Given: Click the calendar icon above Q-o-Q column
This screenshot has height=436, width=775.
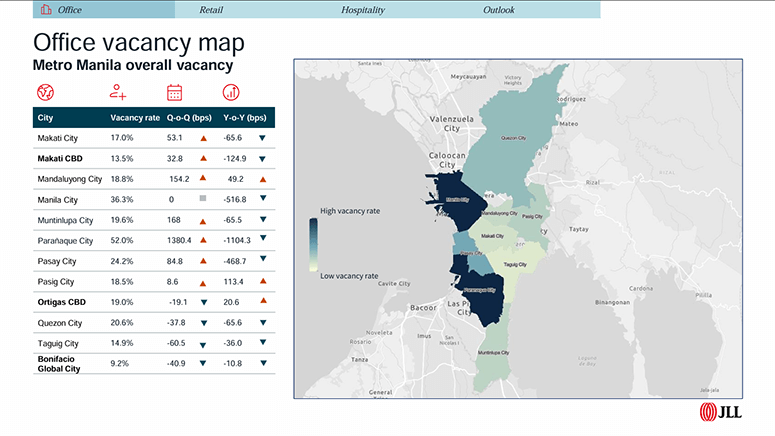Looking at the screenshot, I should point(175,93).
